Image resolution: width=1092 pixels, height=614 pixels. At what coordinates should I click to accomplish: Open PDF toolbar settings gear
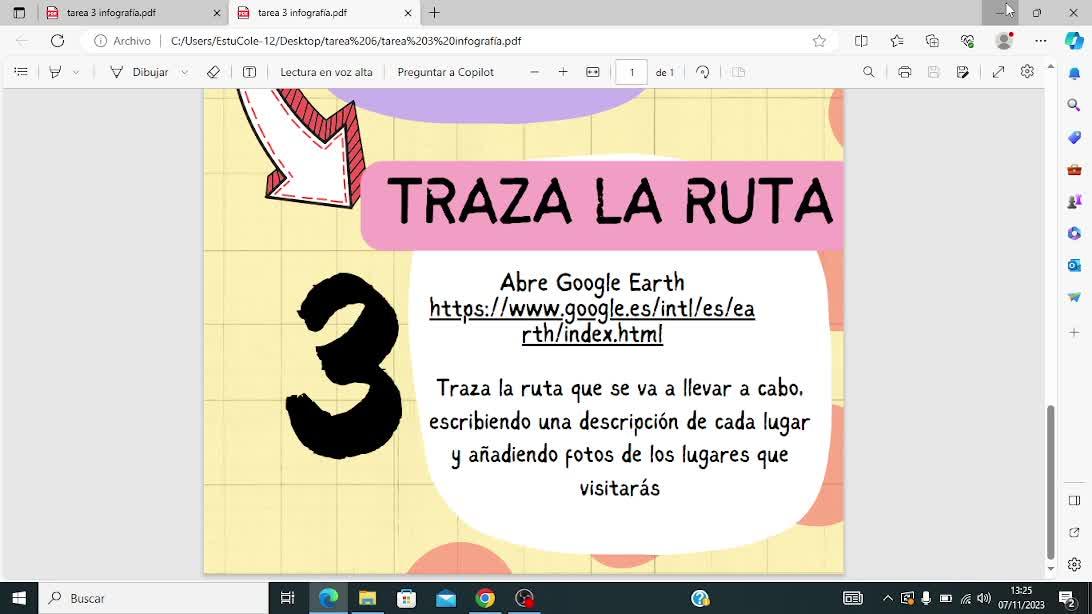coord(1027,72)
